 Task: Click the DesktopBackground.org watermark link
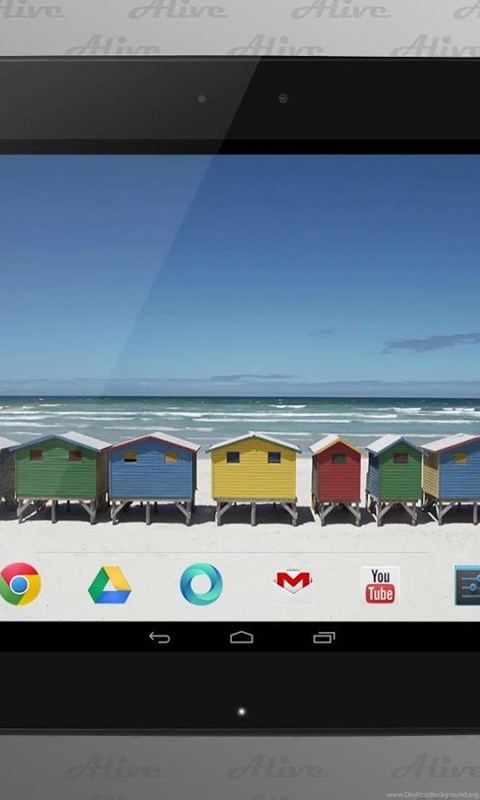(433, 794)
